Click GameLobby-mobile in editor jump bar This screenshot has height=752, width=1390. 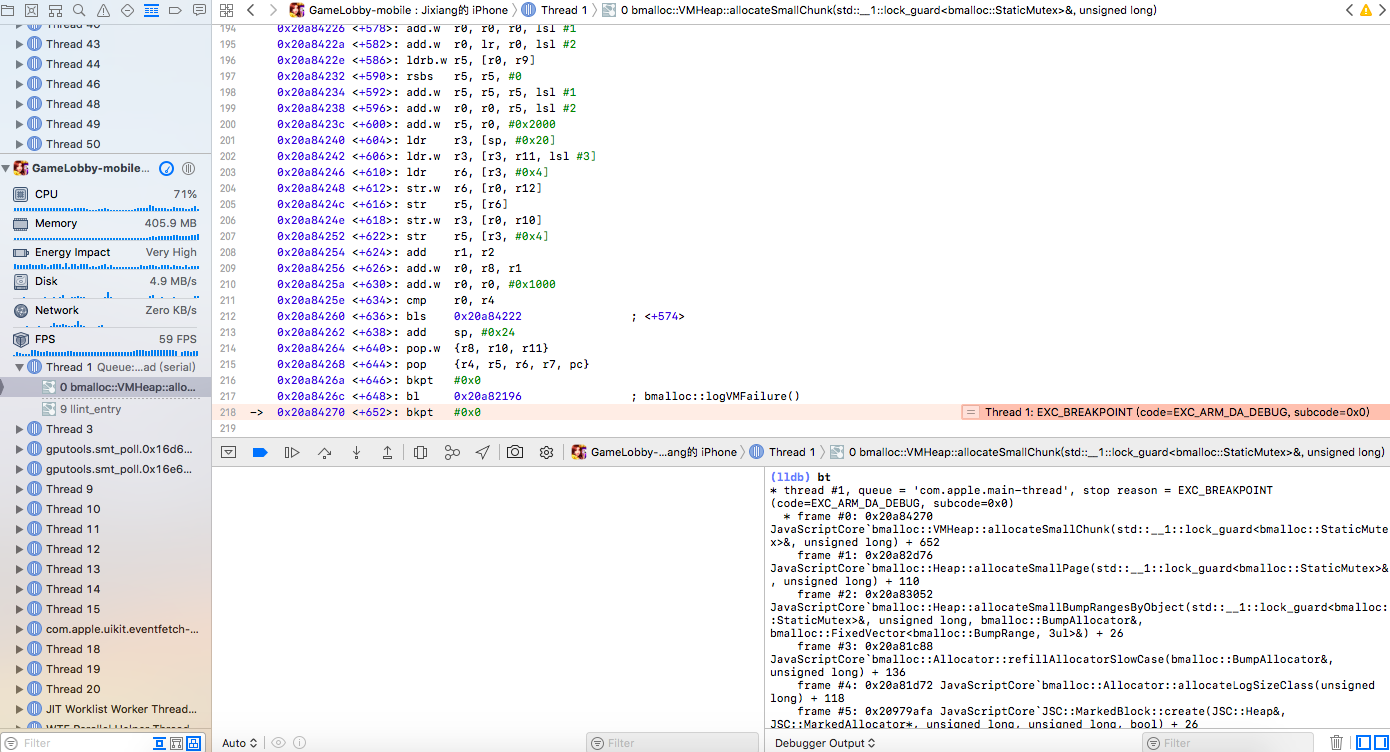coord(398,10)
